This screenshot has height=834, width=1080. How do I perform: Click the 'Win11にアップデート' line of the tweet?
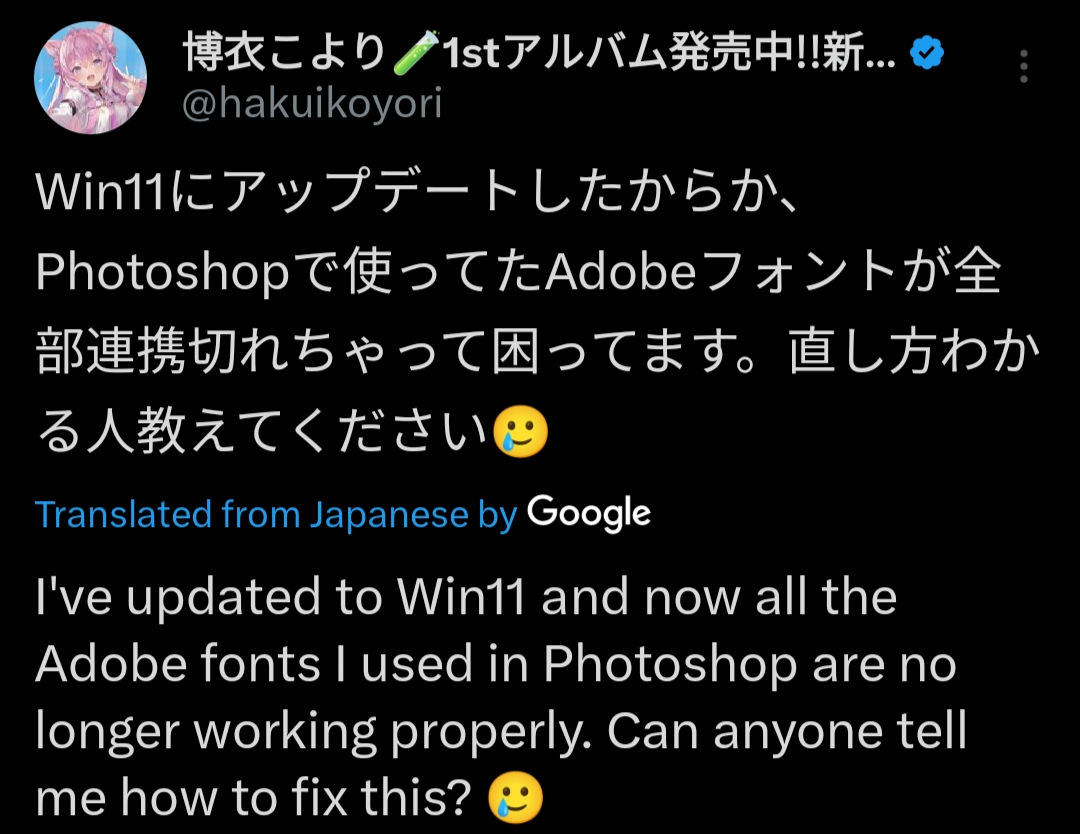[417, 191]
